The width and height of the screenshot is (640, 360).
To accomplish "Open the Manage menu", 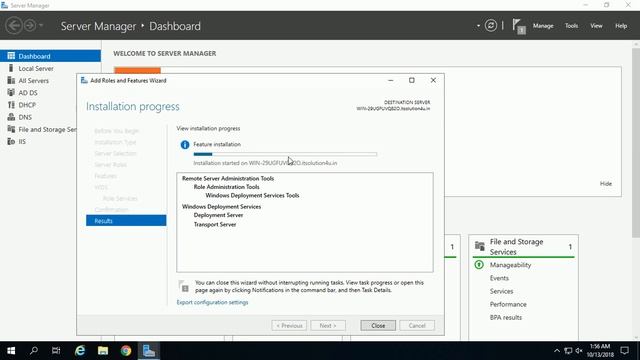I will coord(543,26).
